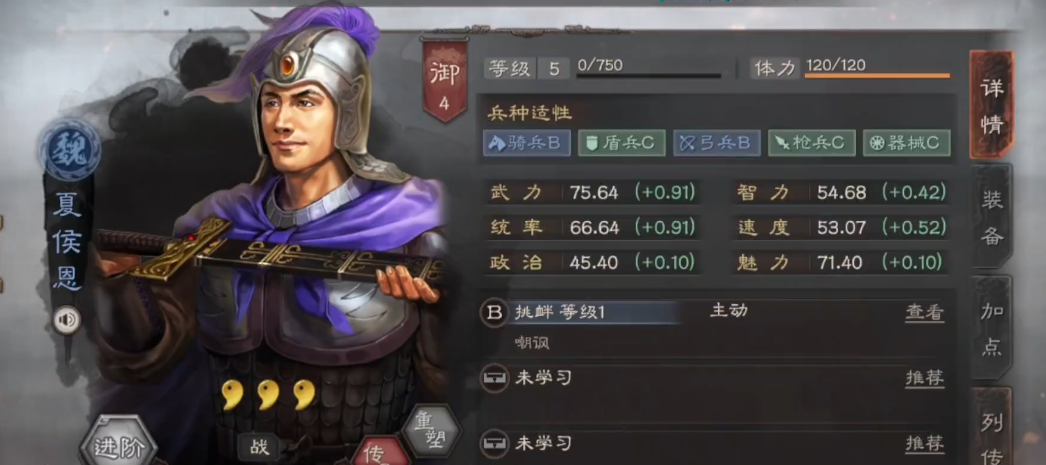Switch to the 加点 side tab

[x=992, y=328]
